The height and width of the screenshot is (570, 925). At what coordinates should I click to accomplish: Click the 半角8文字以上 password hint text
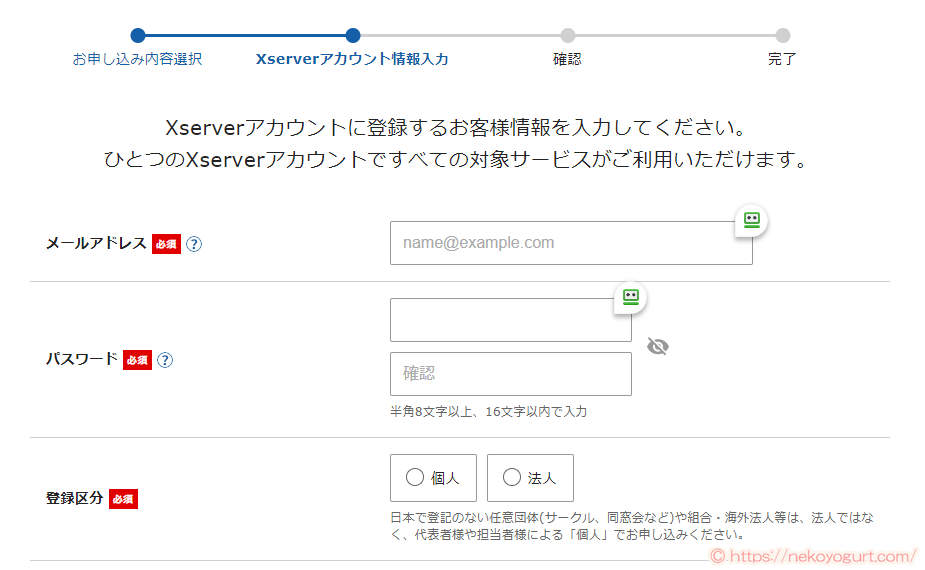pyautogui.click(x=488, y=412)
